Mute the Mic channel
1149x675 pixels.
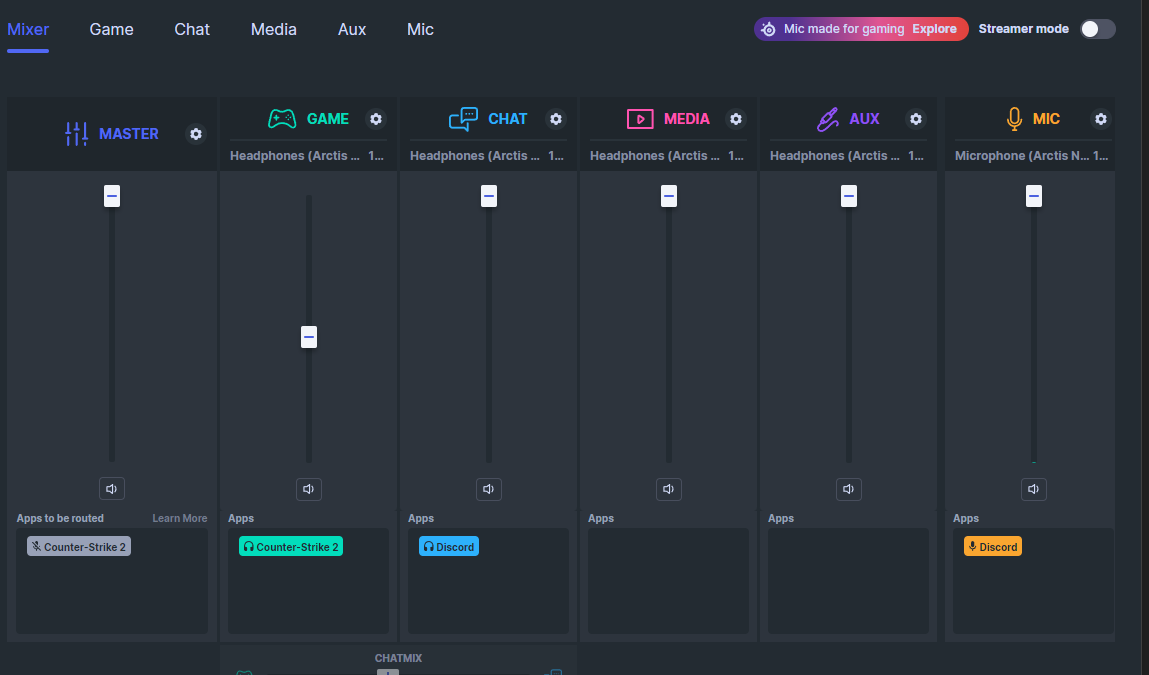pos(1033,489)
